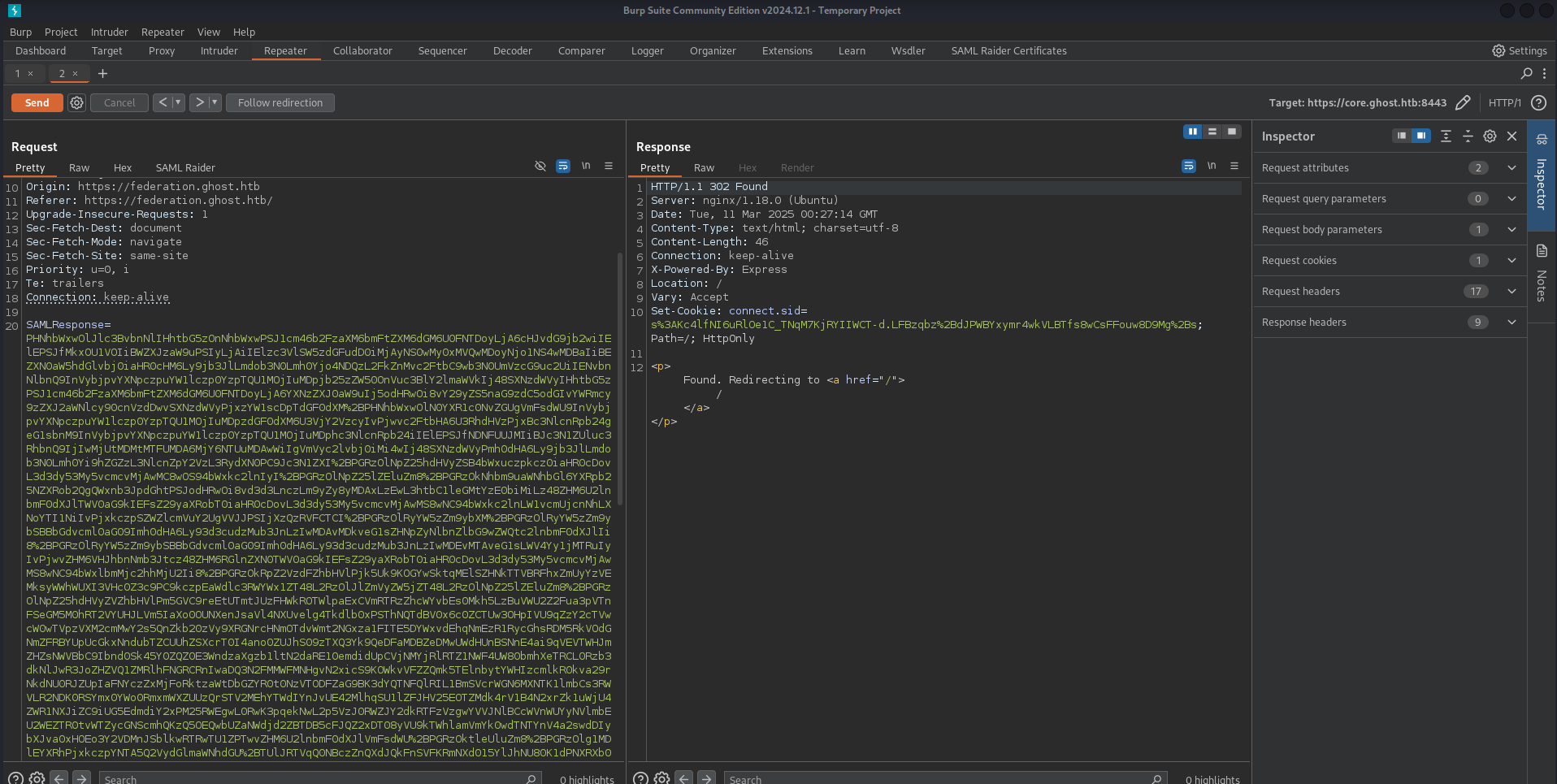Screen dimensions: 1557x784
Task: Open the Response editor hamburger menu
Action: point(1234,166)
